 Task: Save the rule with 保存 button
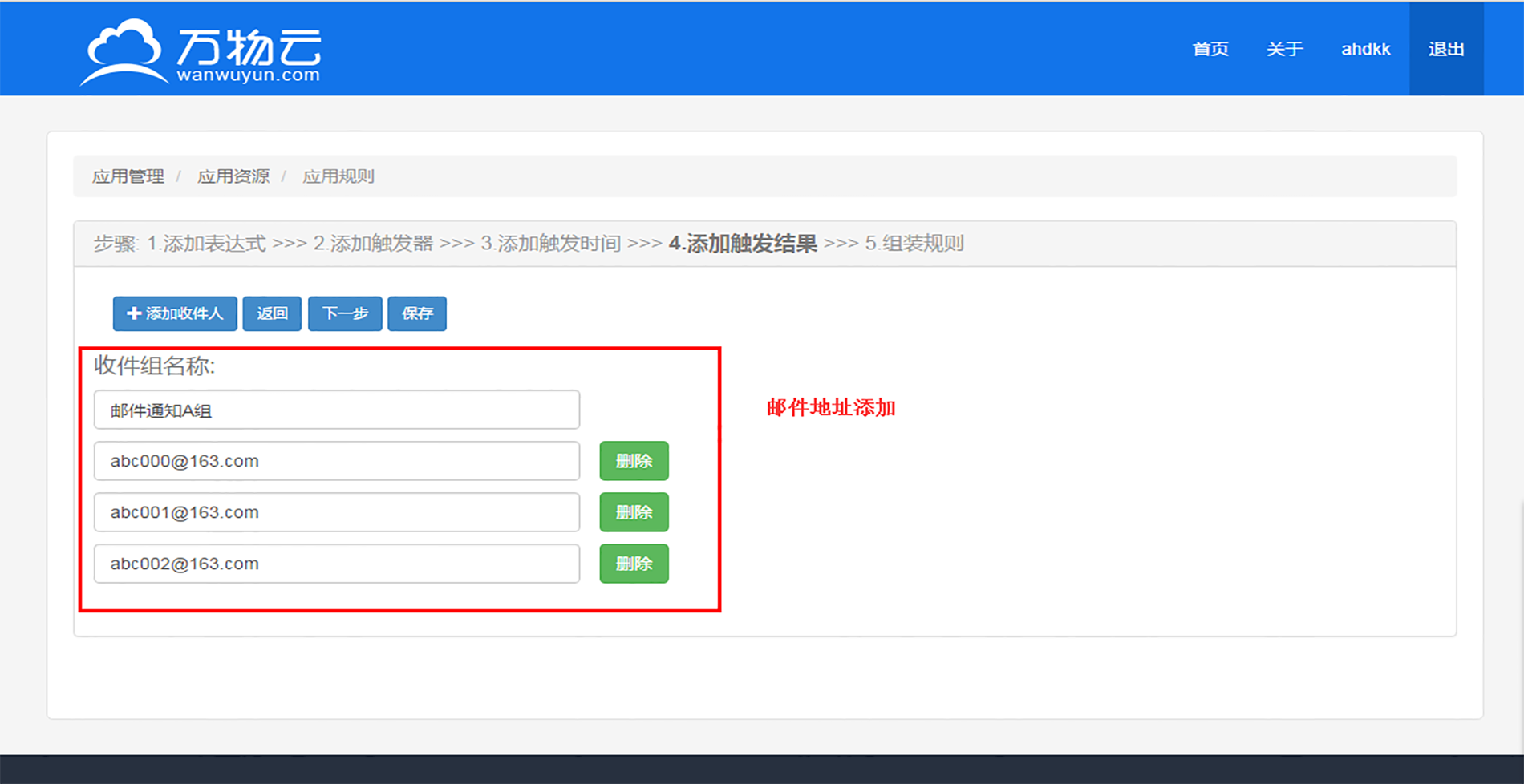point(417,313)
